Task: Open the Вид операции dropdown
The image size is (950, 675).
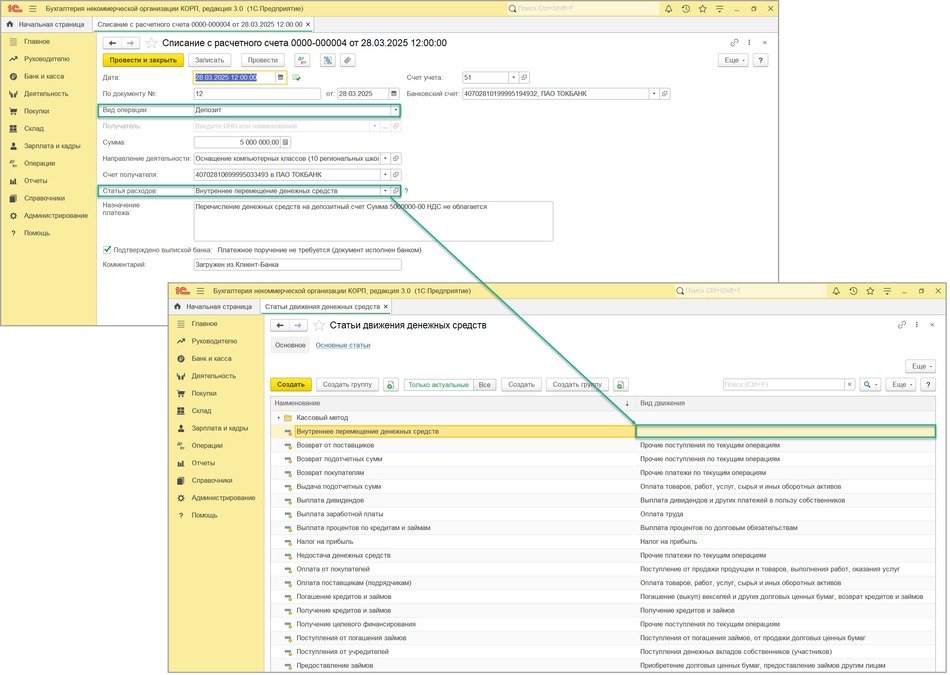Action: pos(395,110)
